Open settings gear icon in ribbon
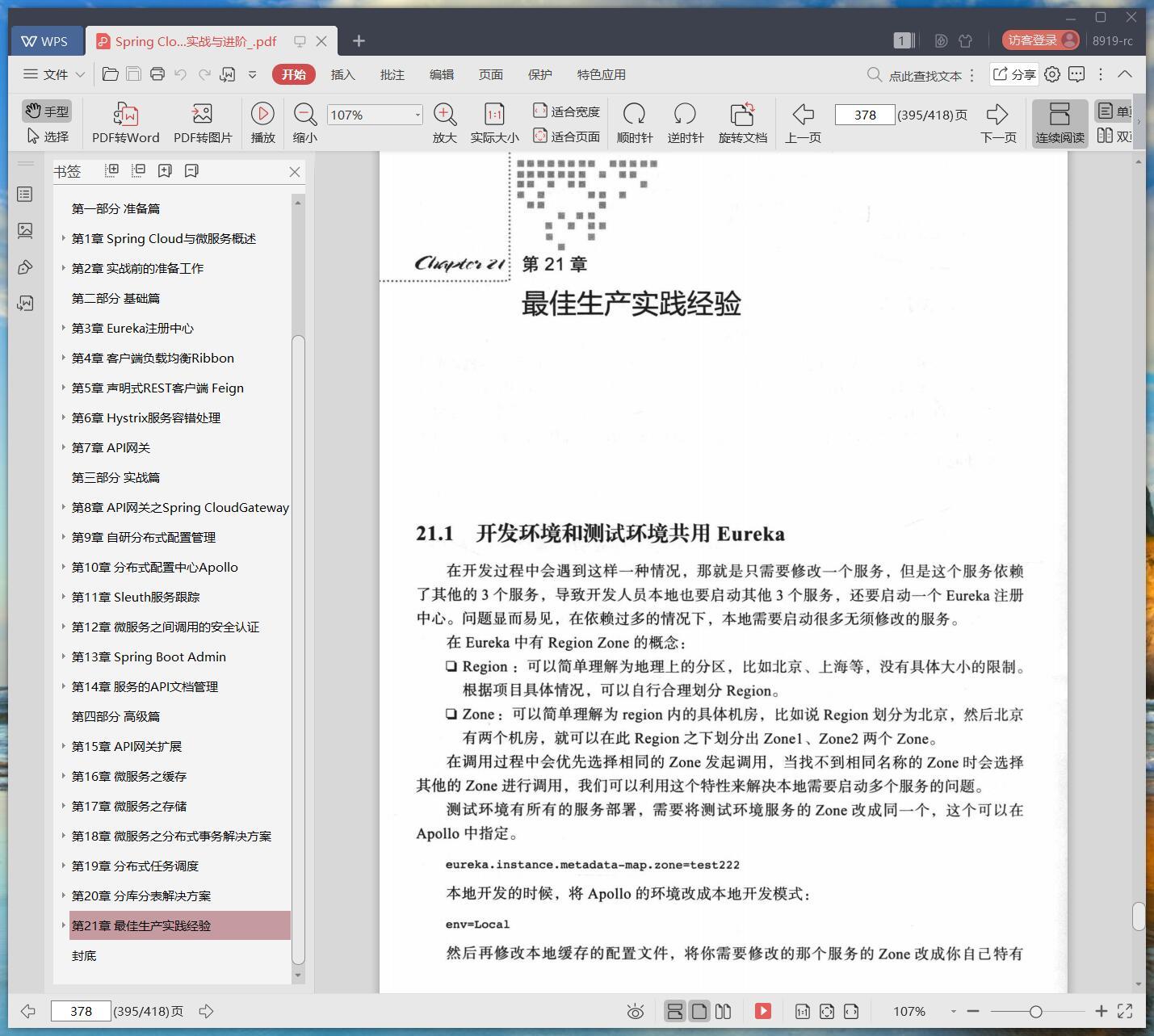The width and height of the screenshot is (1154, 1036). [1051, 74]
